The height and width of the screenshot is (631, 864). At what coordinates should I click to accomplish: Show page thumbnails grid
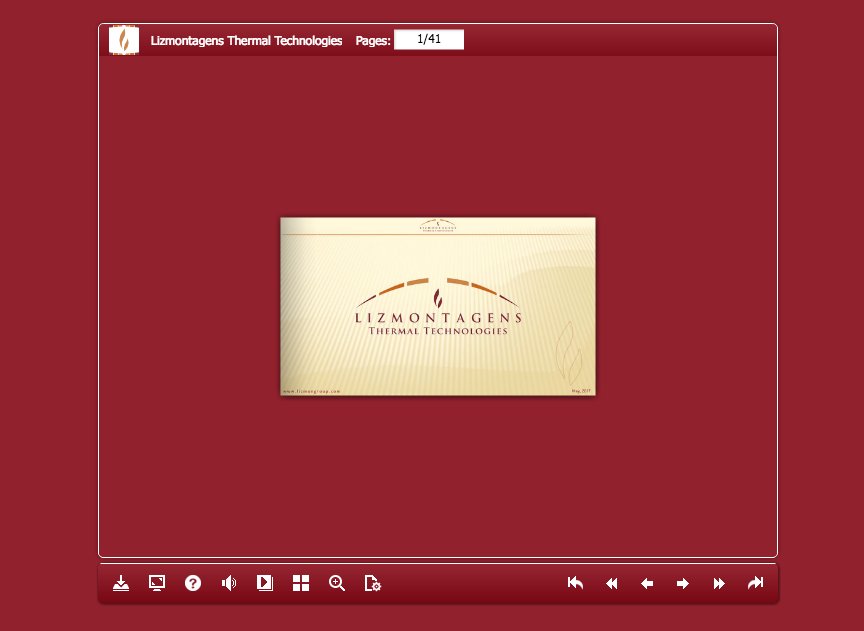[x=301, y=583]
